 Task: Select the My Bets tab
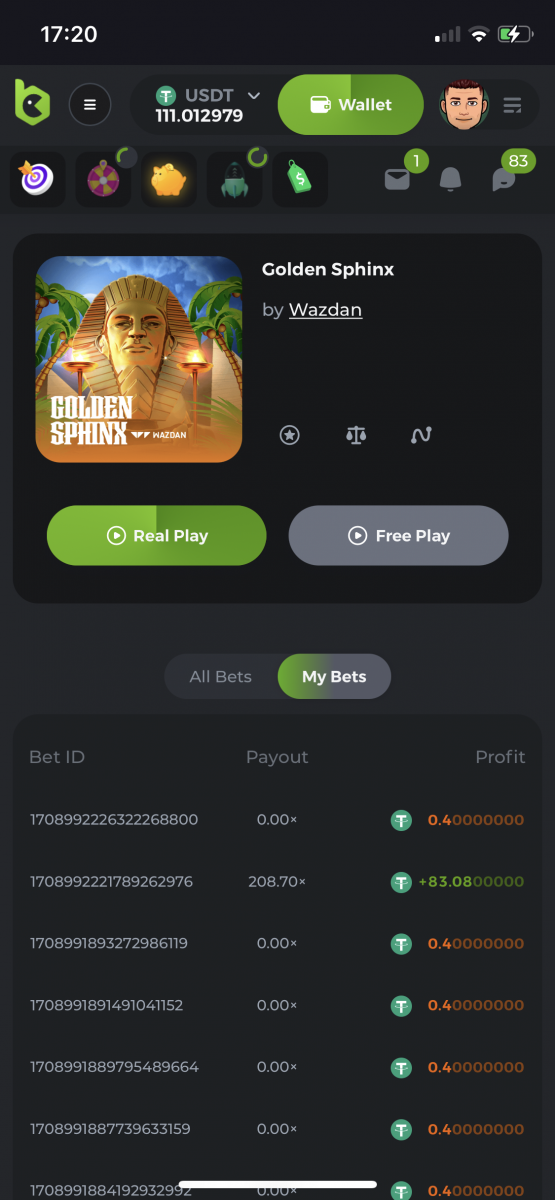[334, 677]
